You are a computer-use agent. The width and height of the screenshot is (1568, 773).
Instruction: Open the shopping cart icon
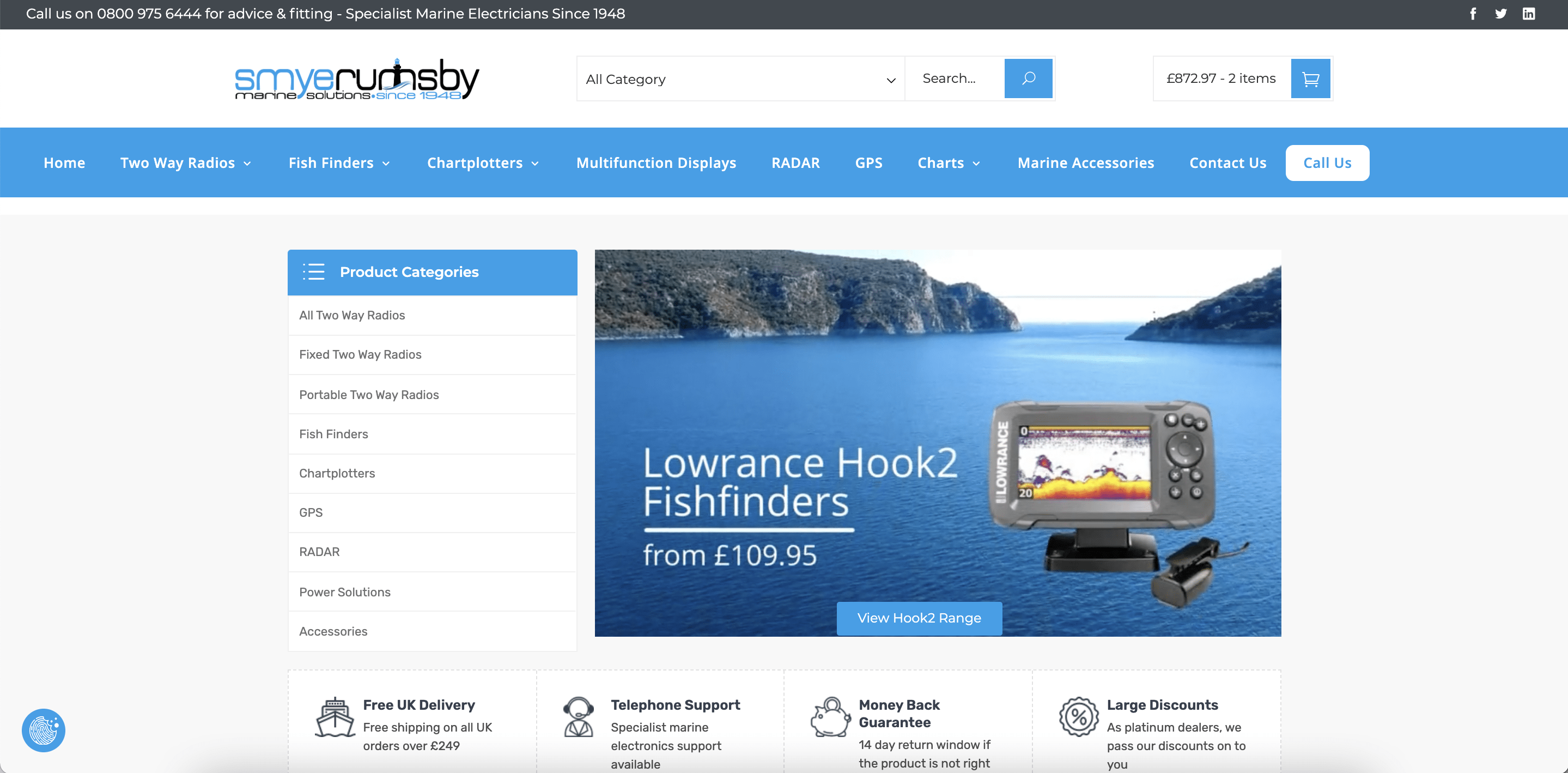(1310, 78)
